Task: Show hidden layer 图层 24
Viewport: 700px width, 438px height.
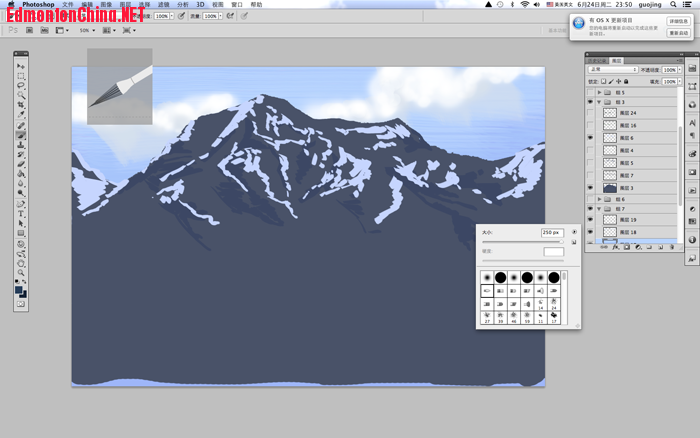Action: (590, 113)
